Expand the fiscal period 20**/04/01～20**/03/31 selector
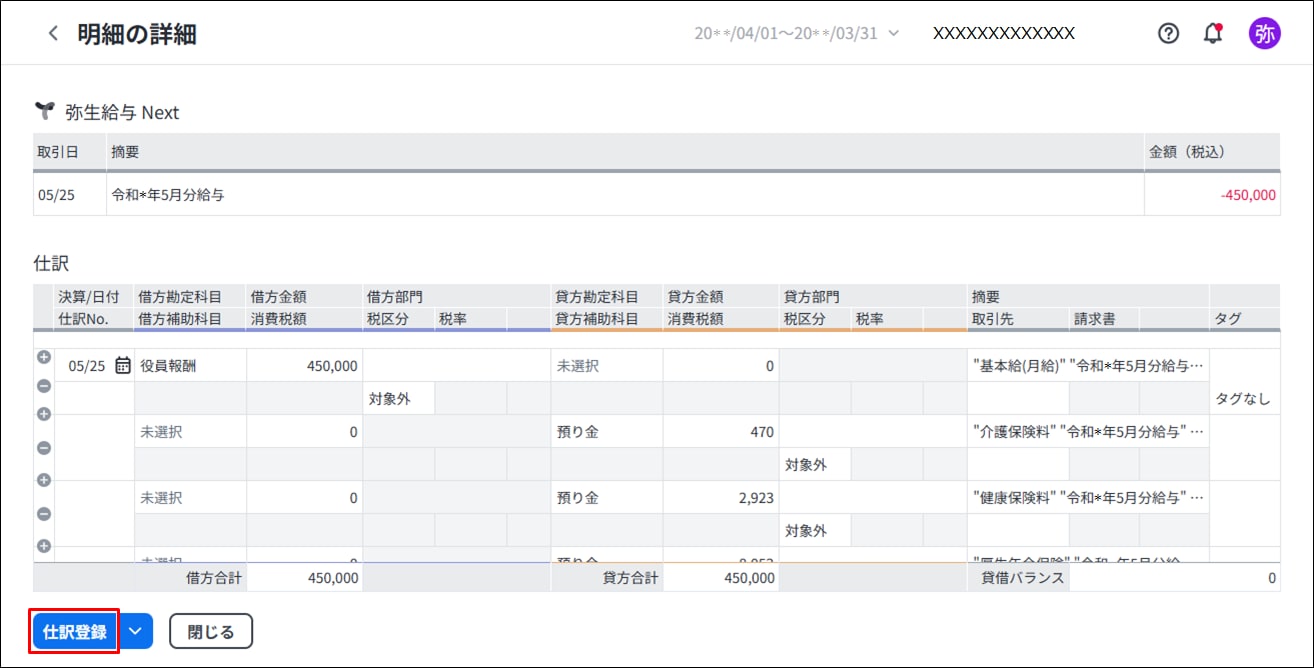Screen dimensions: 1314x668 pos(797,33)
